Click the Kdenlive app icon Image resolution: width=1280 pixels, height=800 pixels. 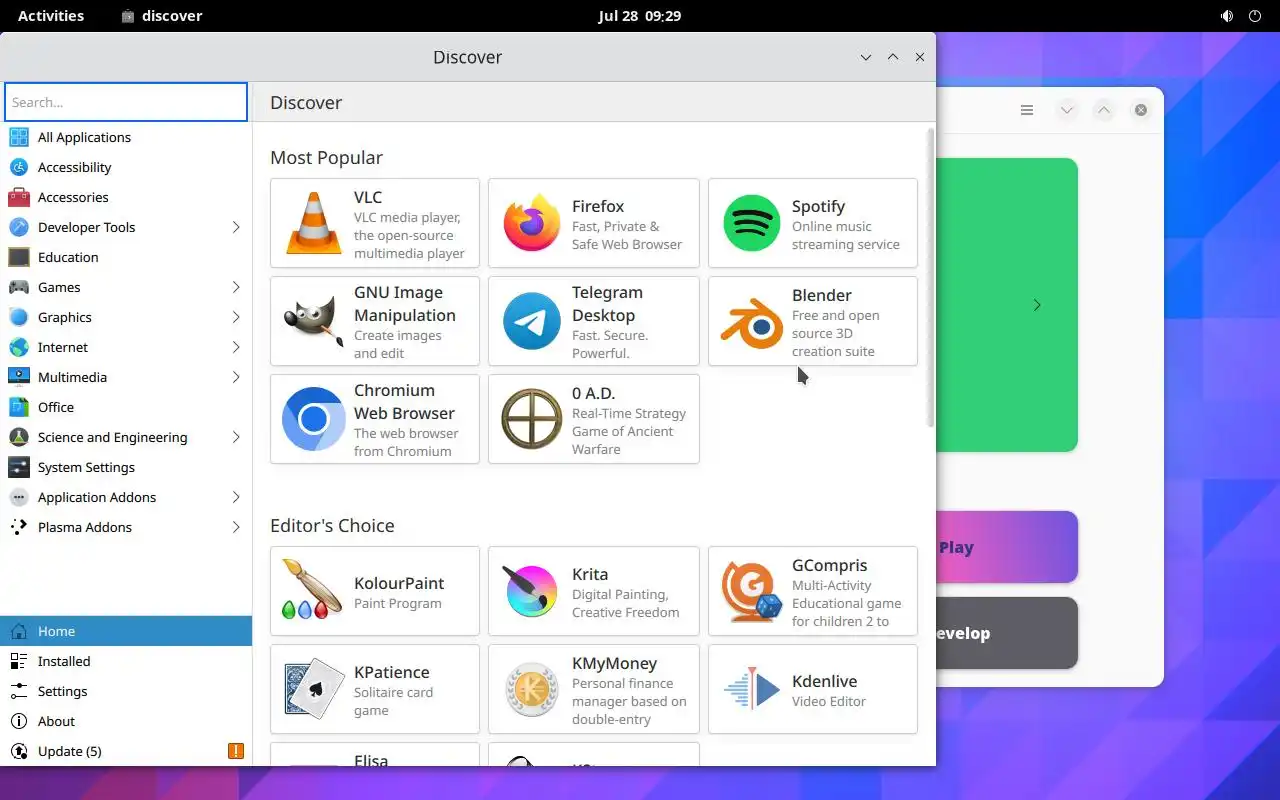752,689
